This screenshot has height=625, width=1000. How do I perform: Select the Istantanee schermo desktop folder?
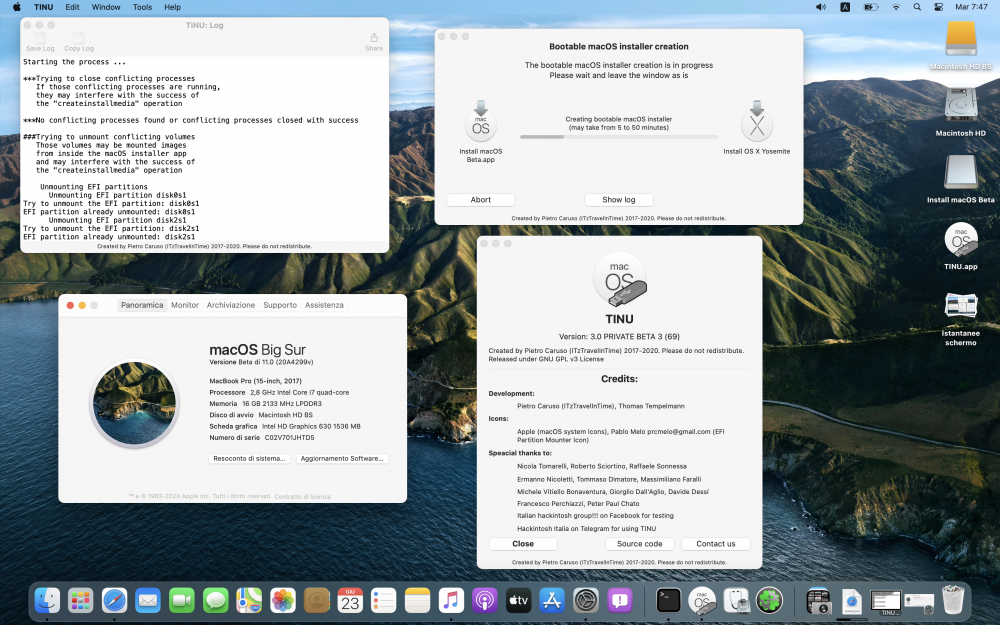pos(960,305)
